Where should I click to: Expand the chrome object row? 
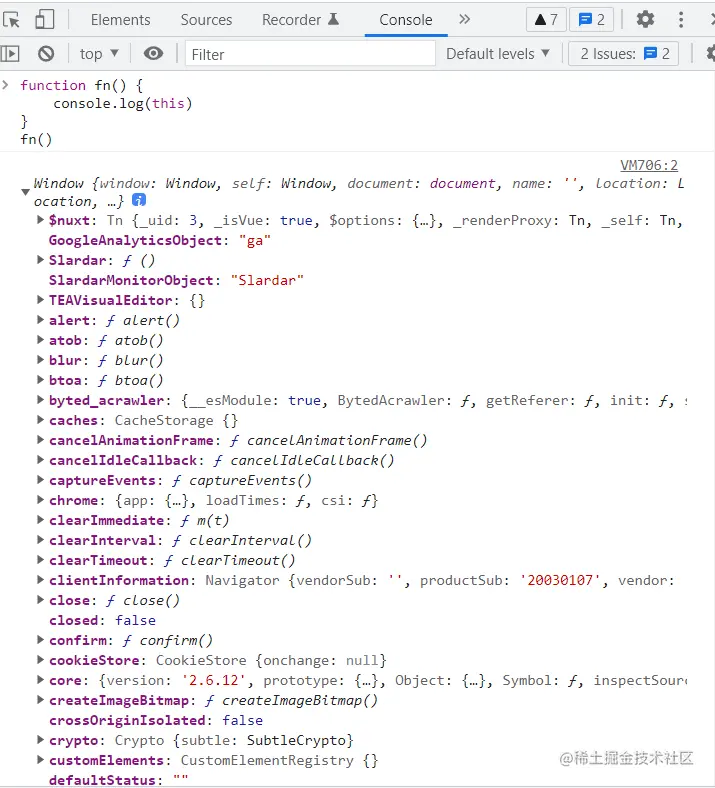coord(41,500)
